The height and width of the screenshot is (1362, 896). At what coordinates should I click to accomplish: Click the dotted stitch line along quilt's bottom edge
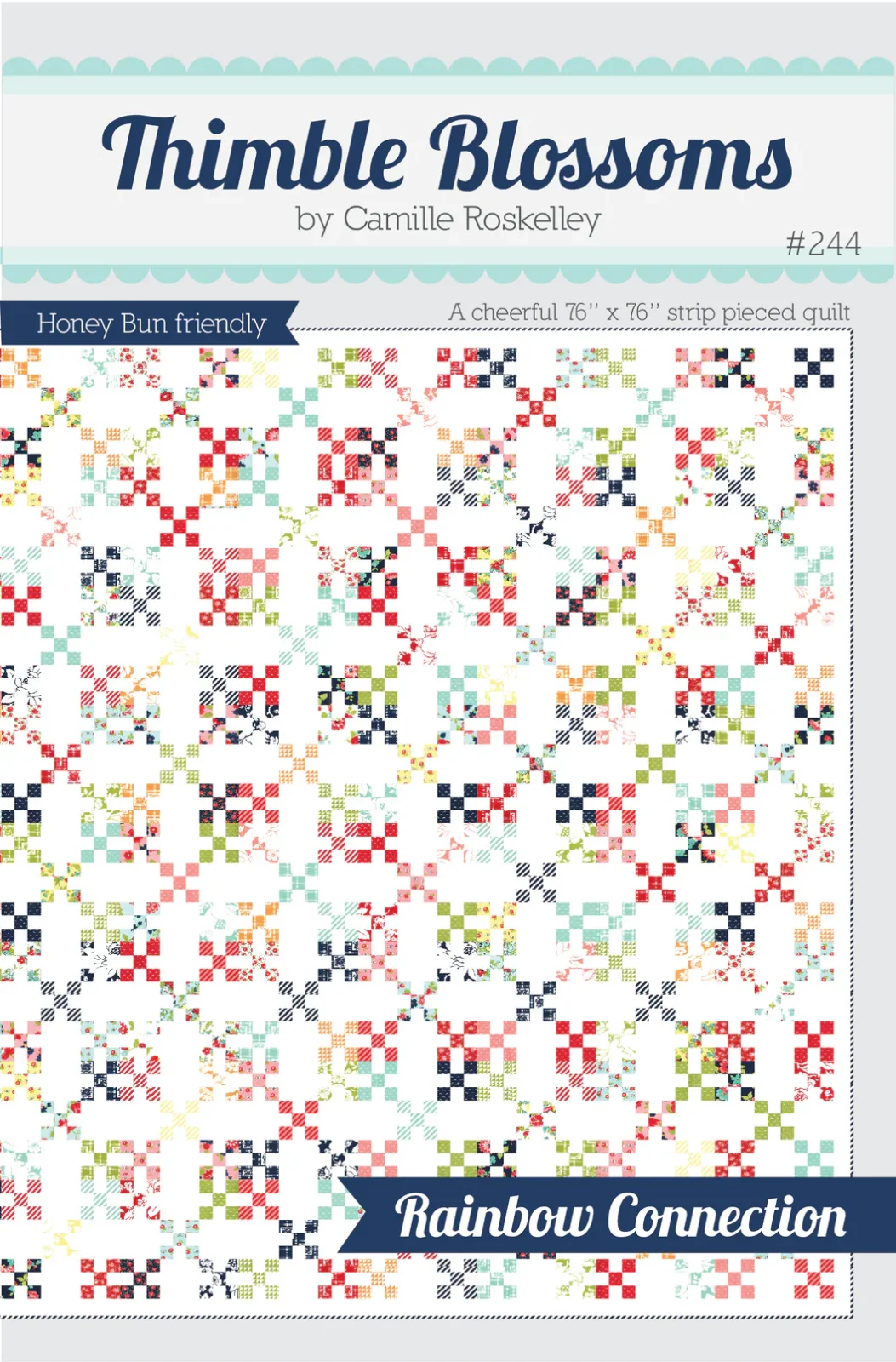pyautogui.click(x=425, y=1317)
